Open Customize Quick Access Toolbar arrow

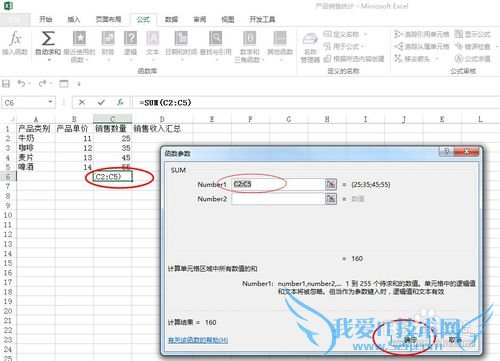79,84
